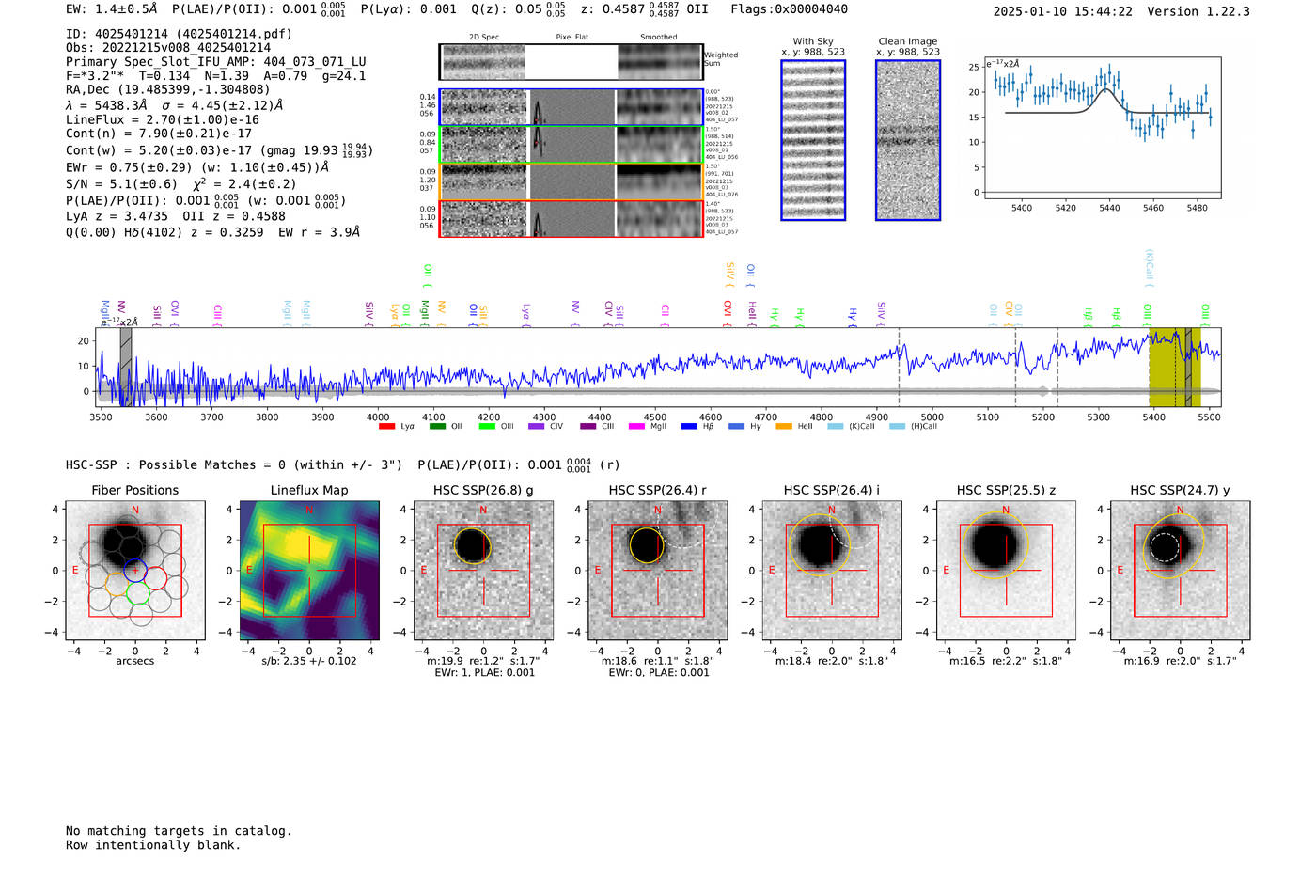Open the Fiber Positions image panel
The height and width of the screenshot is (896, 1316).
(x=134, y=571)
